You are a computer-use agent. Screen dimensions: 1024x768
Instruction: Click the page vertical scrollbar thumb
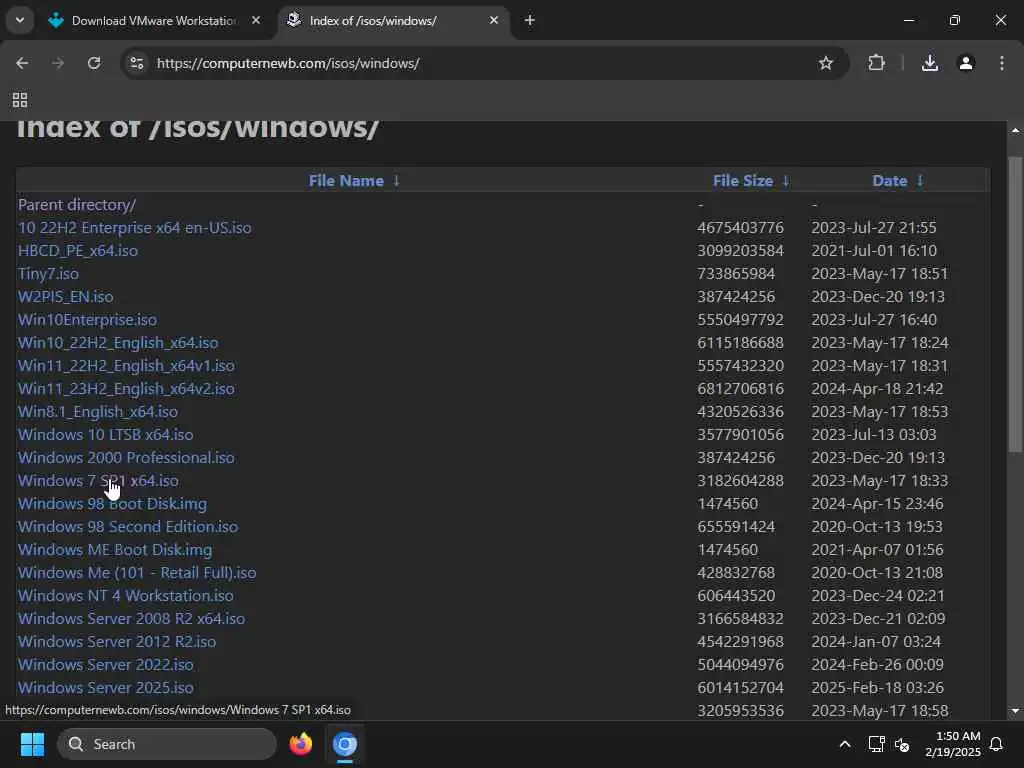pos(1015,304)
